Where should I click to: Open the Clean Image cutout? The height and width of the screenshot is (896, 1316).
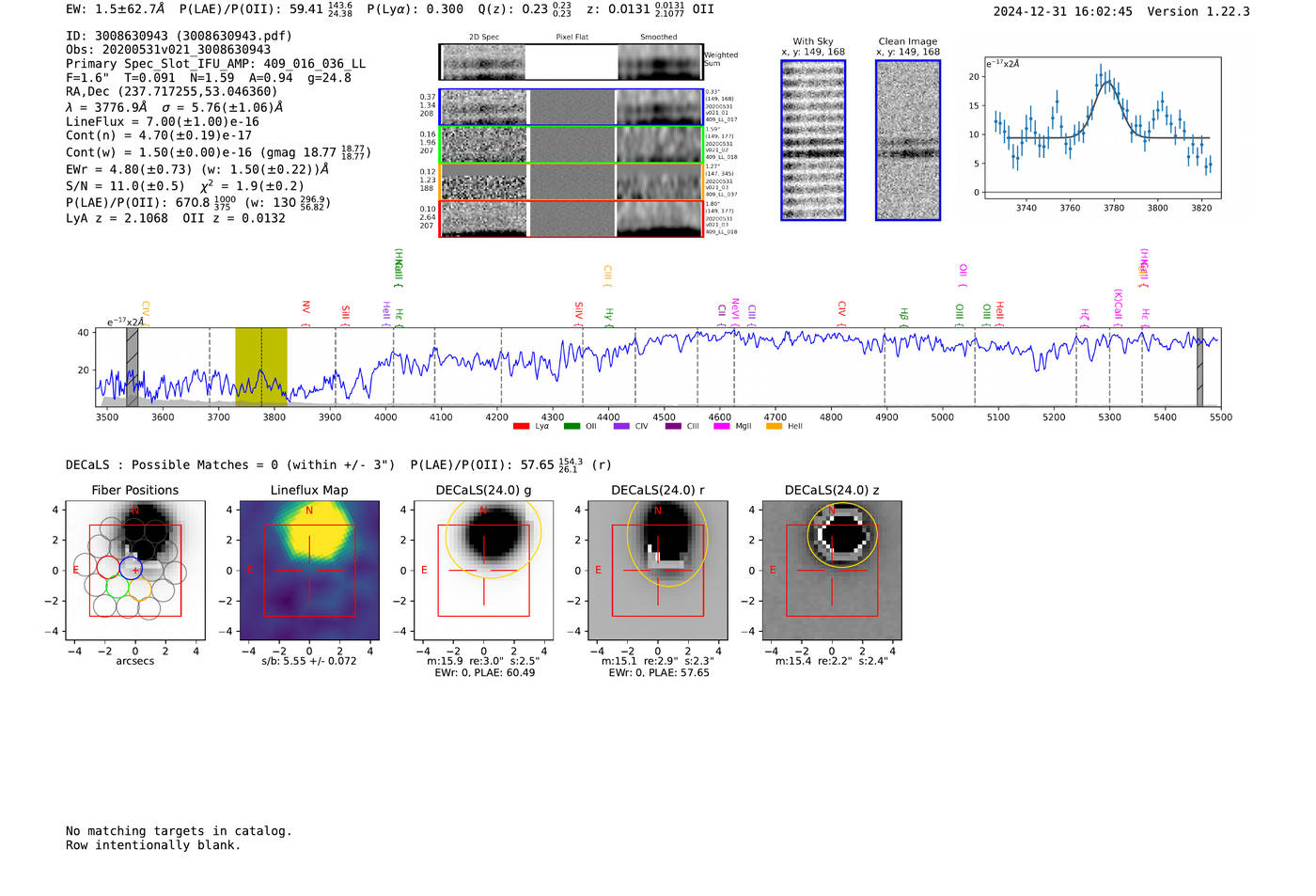tap(908, 140)
